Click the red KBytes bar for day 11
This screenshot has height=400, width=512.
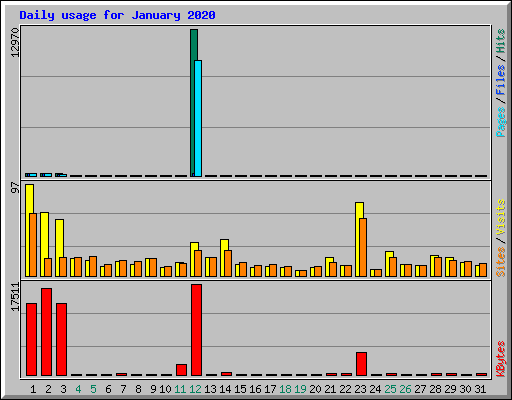pyautogui.click(x=182, y=370)
